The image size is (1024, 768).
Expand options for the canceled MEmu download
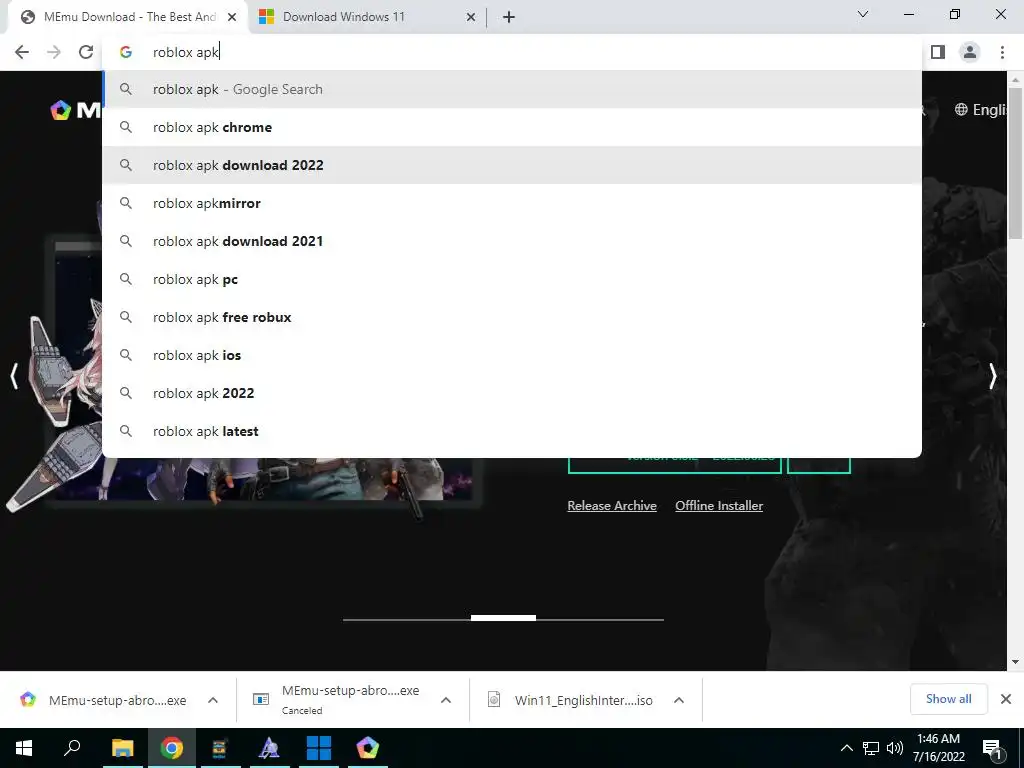[446, 700]
